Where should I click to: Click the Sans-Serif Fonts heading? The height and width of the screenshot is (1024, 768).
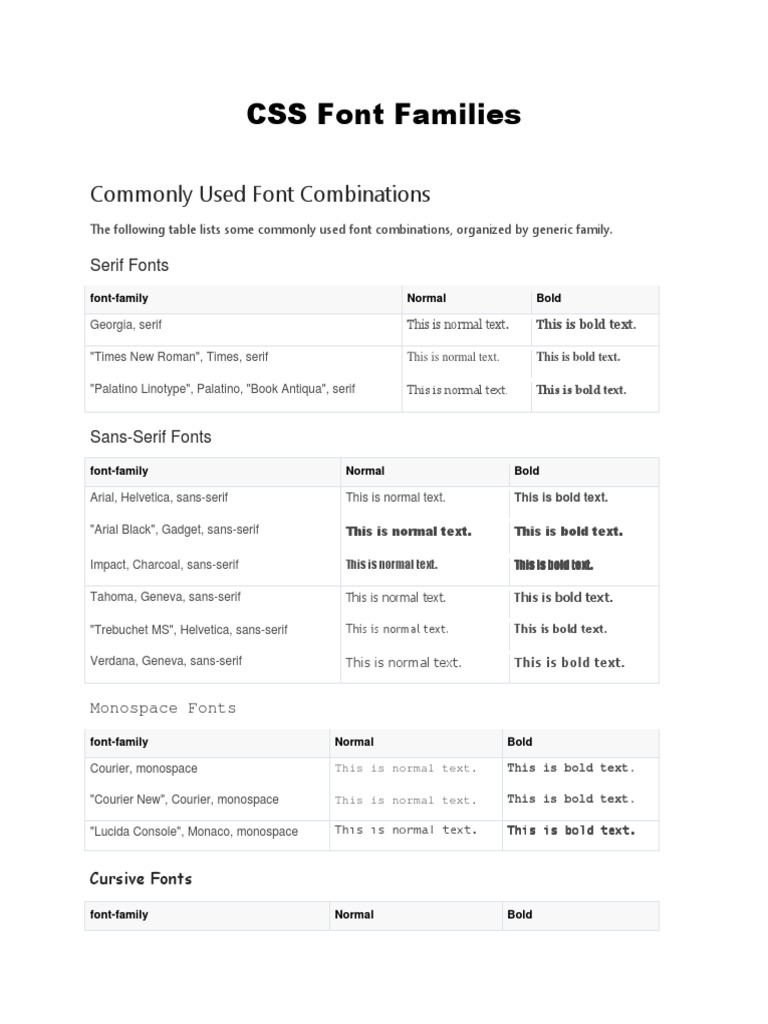150,437
